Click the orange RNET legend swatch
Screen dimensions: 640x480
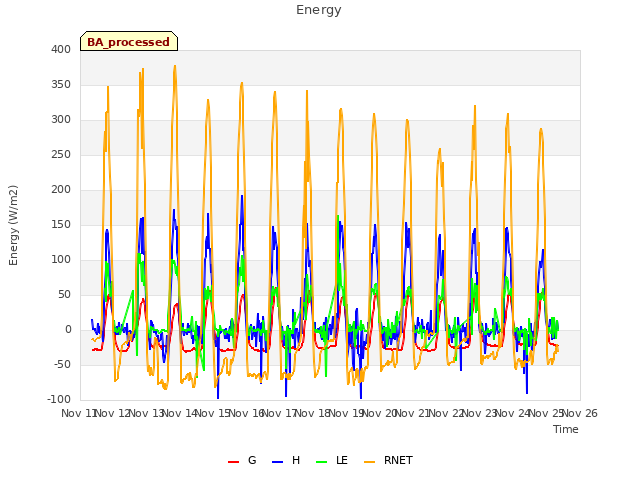(369, 462)
